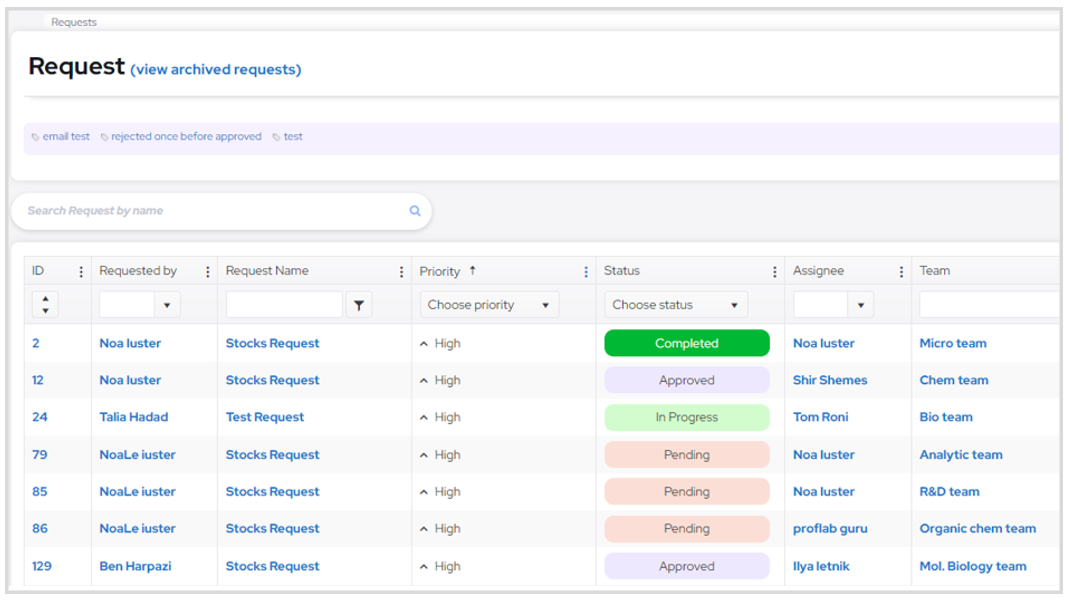The width and height of the screenshot is (1069, 600).
Task: Open Status column menu dots
Action: pos(775,272)
